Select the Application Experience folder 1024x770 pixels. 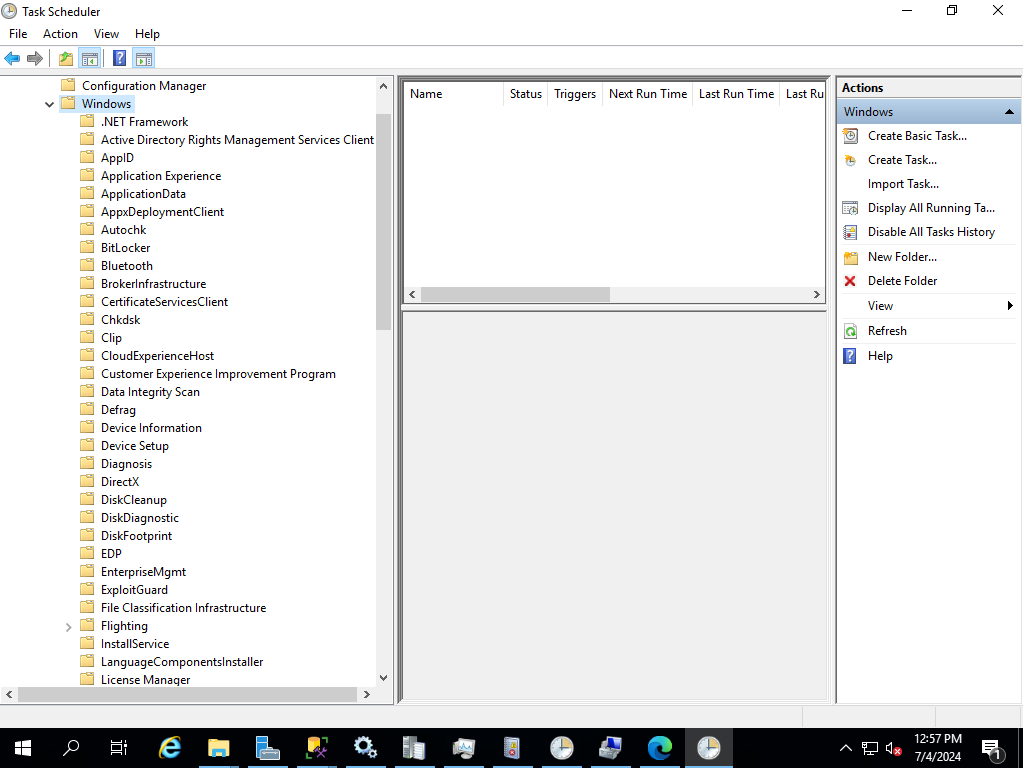(161, 176)
